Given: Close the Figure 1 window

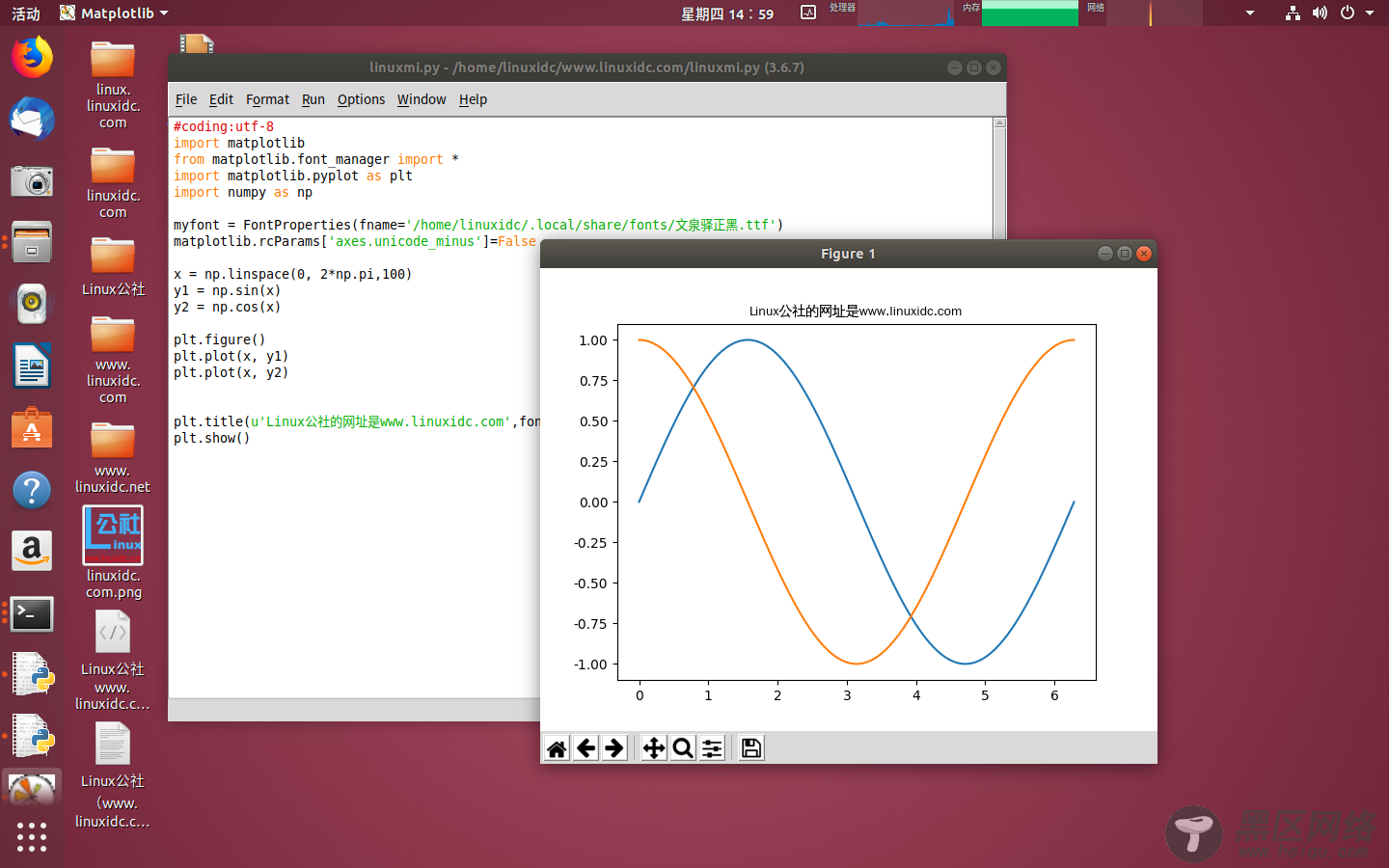Looking at the screenshot, I should click(x=1144, y=254).
